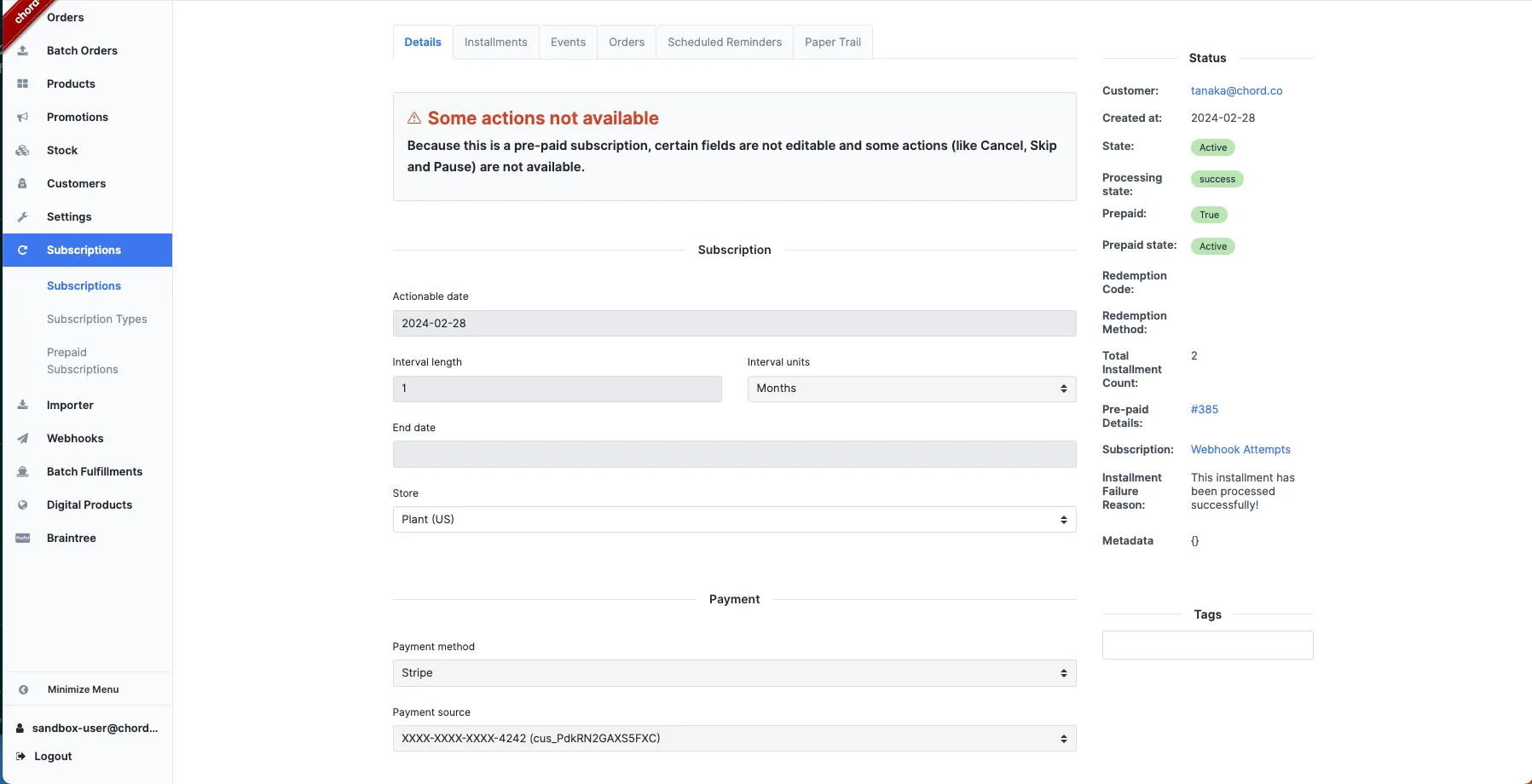Open Orders in the left sidebar
Viewport: 1532px width, 784px height.
click(66, 17)
